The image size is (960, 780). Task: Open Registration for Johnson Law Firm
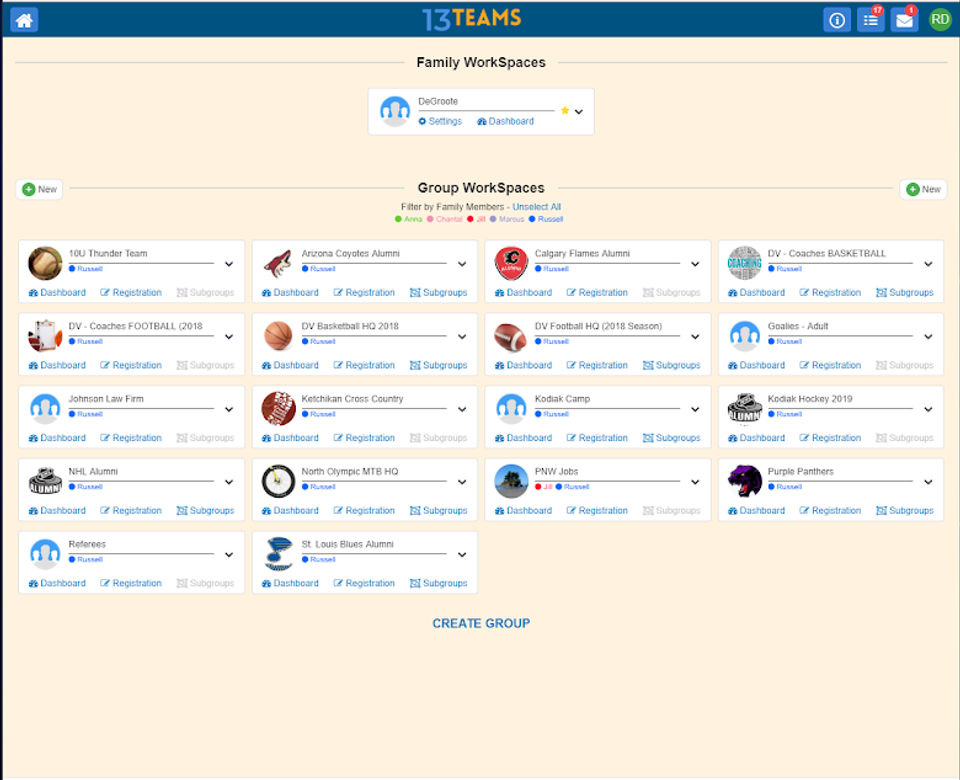[131, 438]
